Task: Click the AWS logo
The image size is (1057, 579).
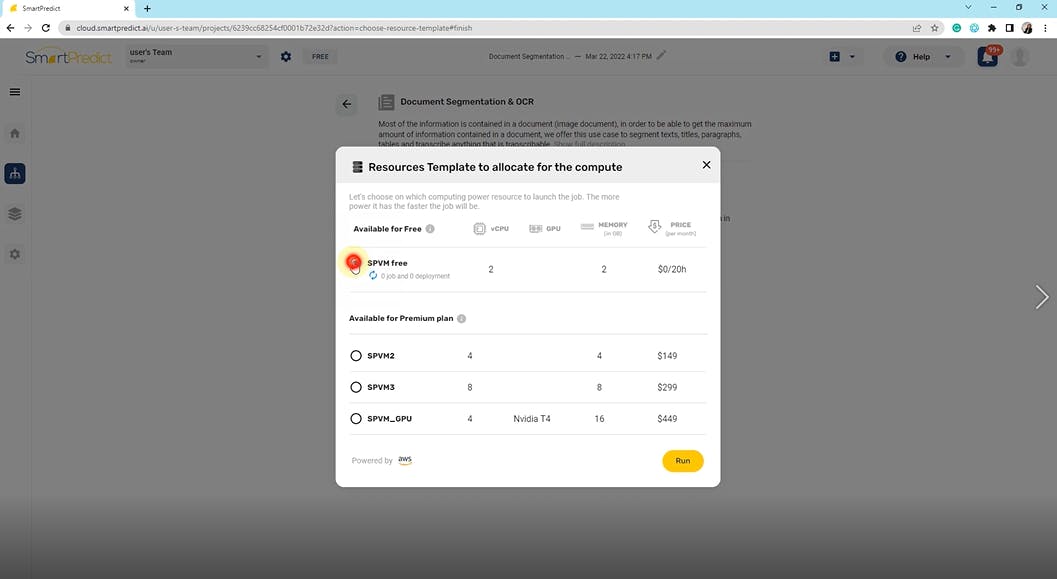Action: (404, 460)
